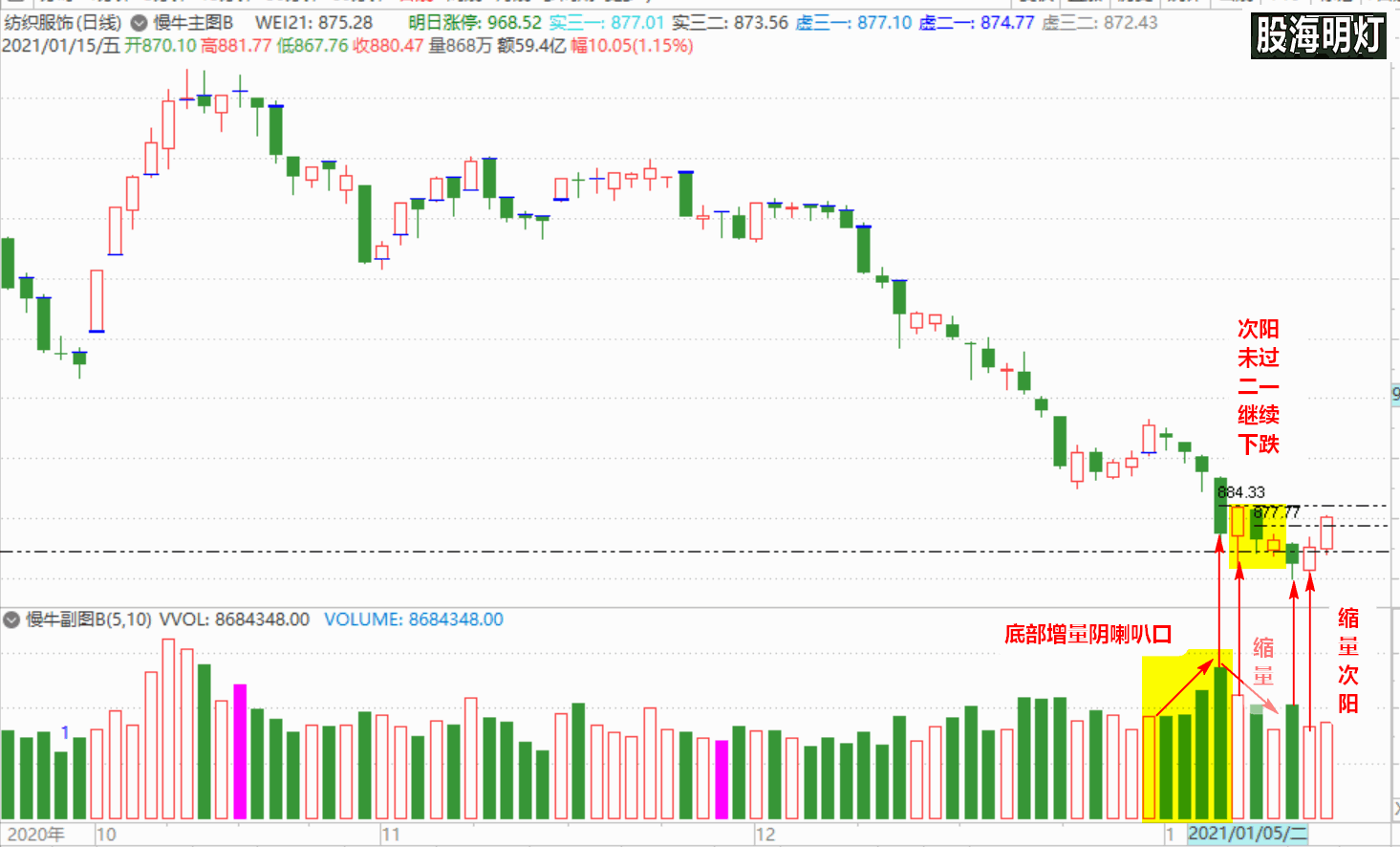1400x847 pixels.
Task: Click the 虚三一: 877.10 value
Action: tap(853, 23)
